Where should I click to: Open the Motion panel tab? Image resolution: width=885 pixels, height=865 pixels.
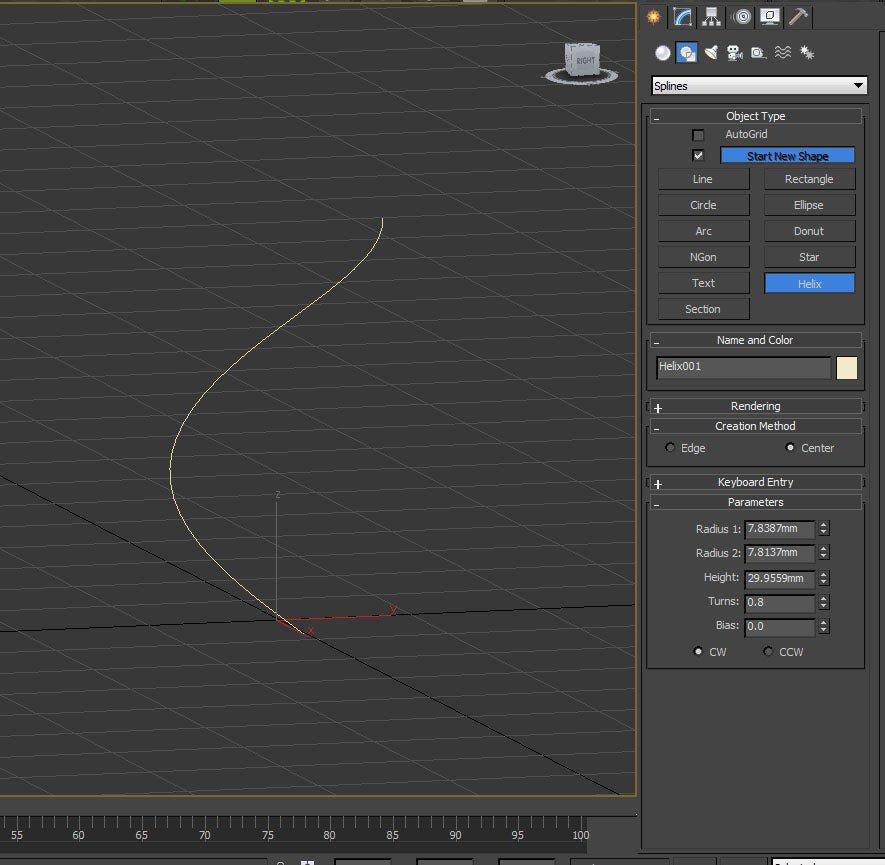pyautogui.click(x=741, y=16)
